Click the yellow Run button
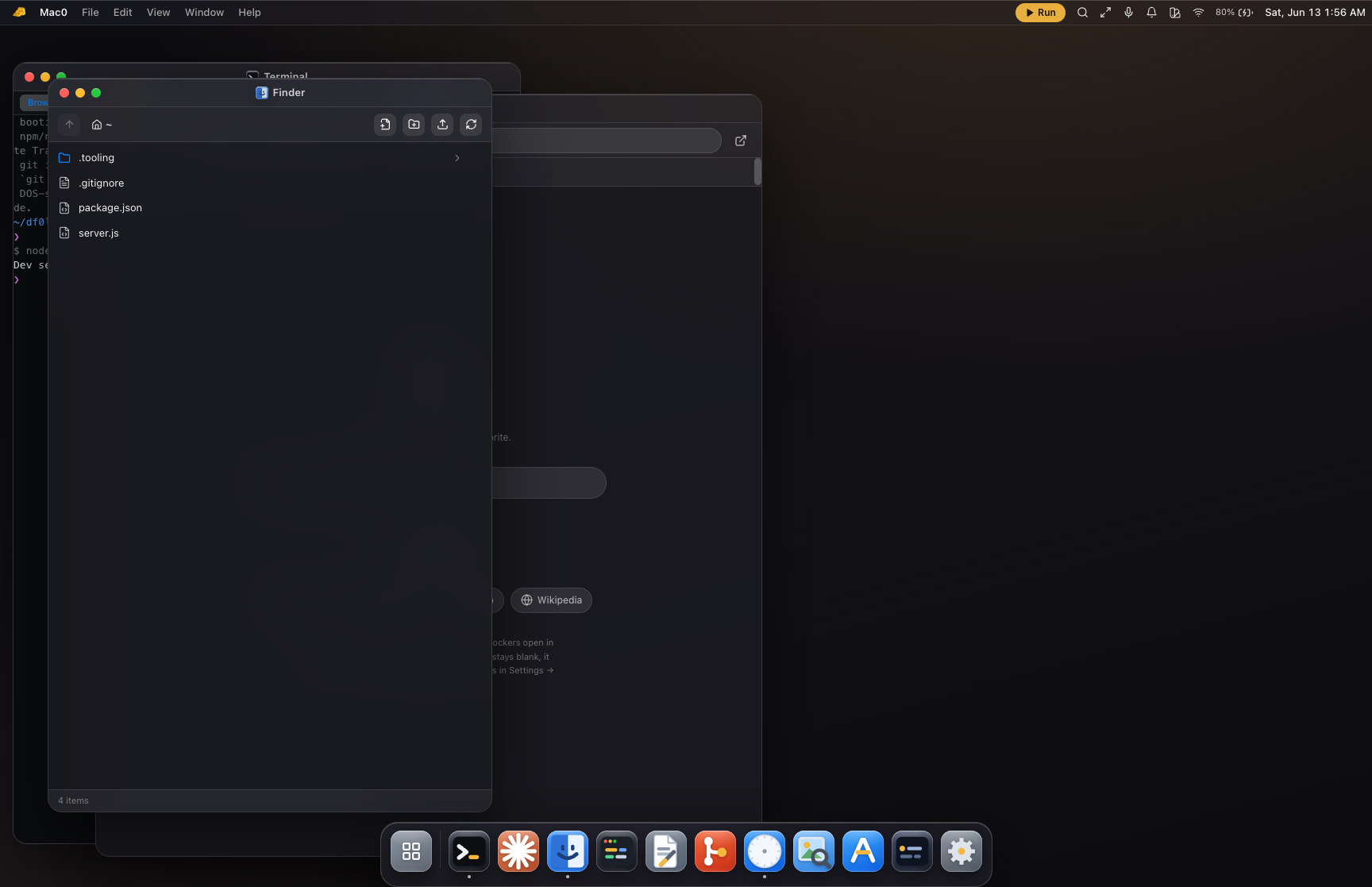The height and width of the screenshot is (887, 1372). (x=1040, y=13)
